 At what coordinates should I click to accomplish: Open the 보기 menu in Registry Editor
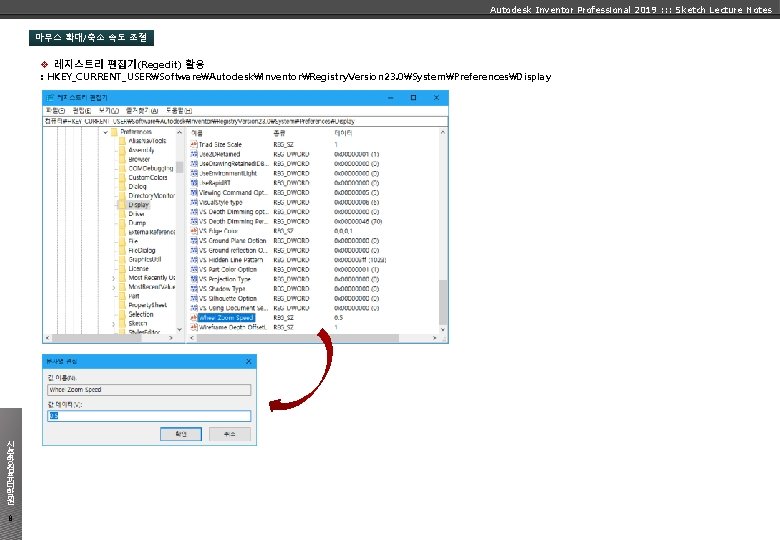(108, 110)
